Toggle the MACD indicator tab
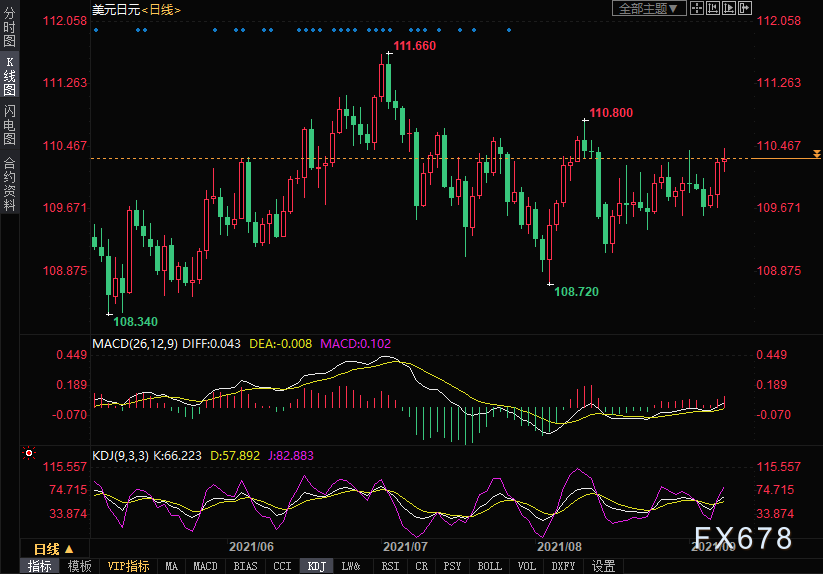This screenshot has height=574, width=823. tap(205, 566)
